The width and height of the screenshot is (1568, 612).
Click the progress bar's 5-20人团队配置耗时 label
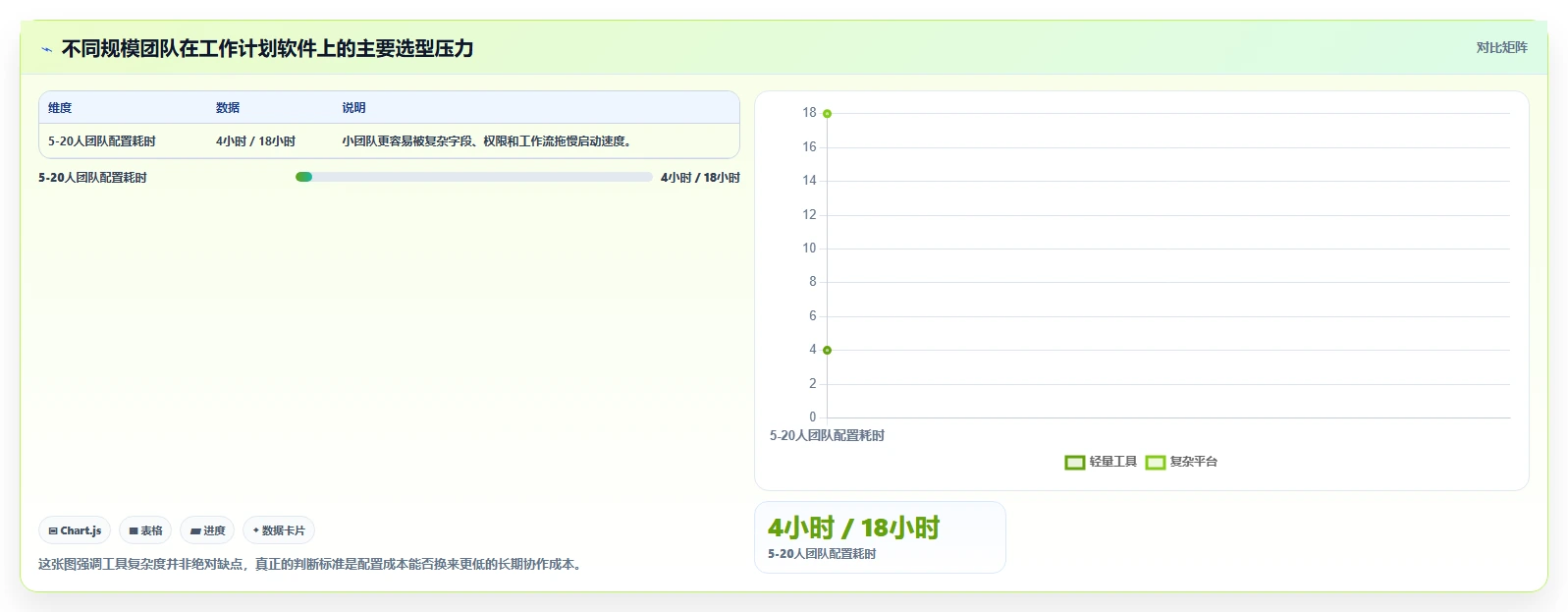coord(92,178)
